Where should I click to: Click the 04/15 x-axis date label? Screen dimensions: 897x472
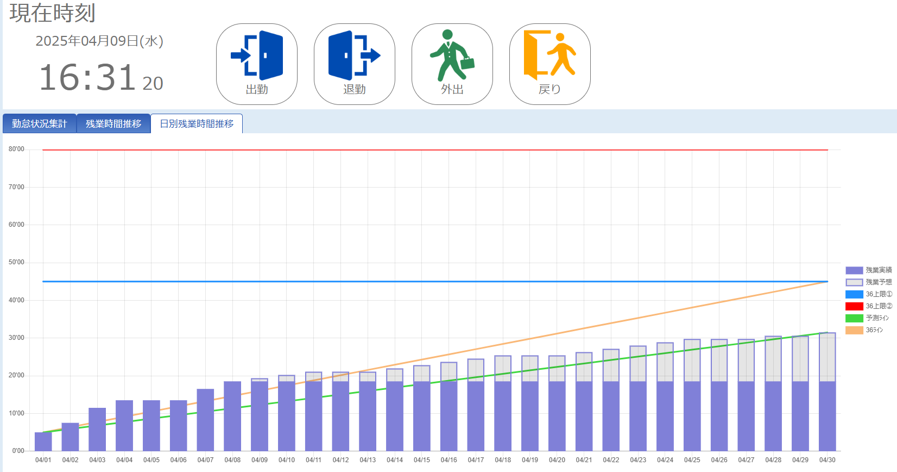422,460
